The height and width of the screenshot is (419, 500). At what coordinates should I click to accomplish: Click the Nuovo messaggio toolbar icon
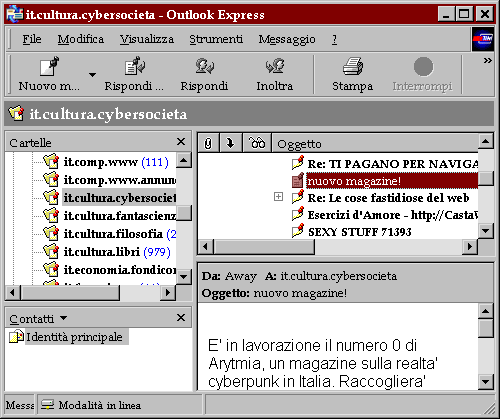pos(49,67)
